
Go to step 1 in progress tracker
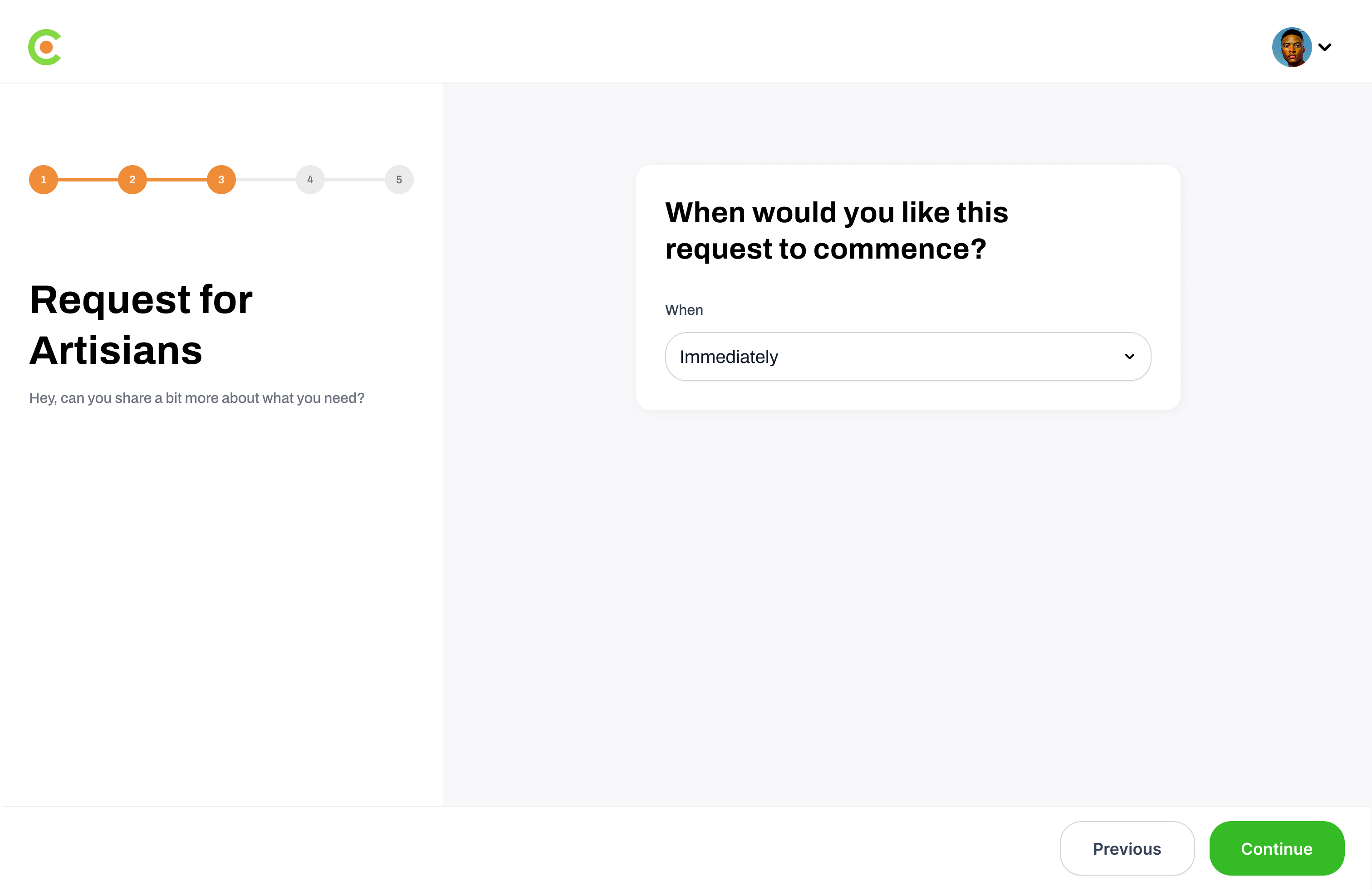43,180
